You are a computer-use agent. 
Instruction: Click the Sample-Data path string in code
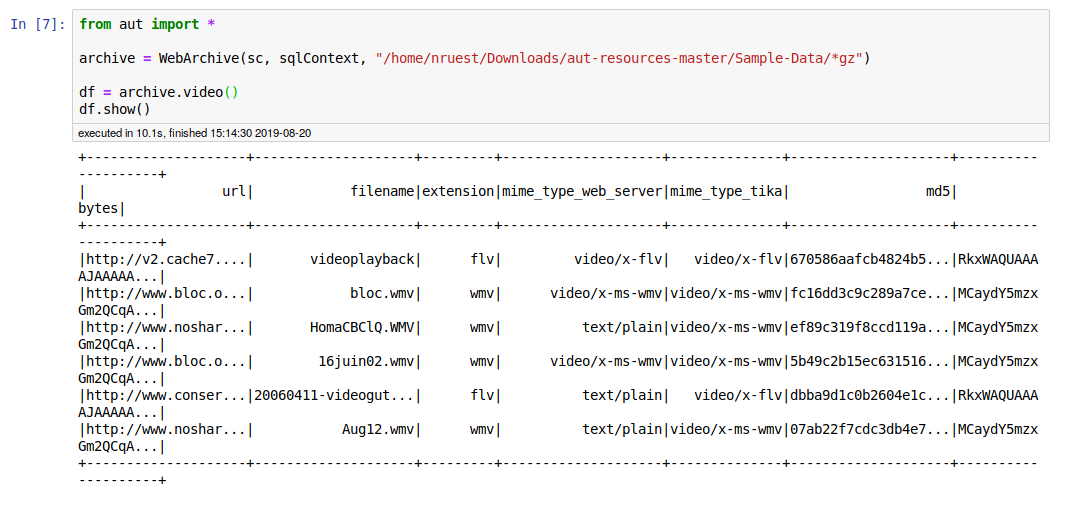(619, 58)
